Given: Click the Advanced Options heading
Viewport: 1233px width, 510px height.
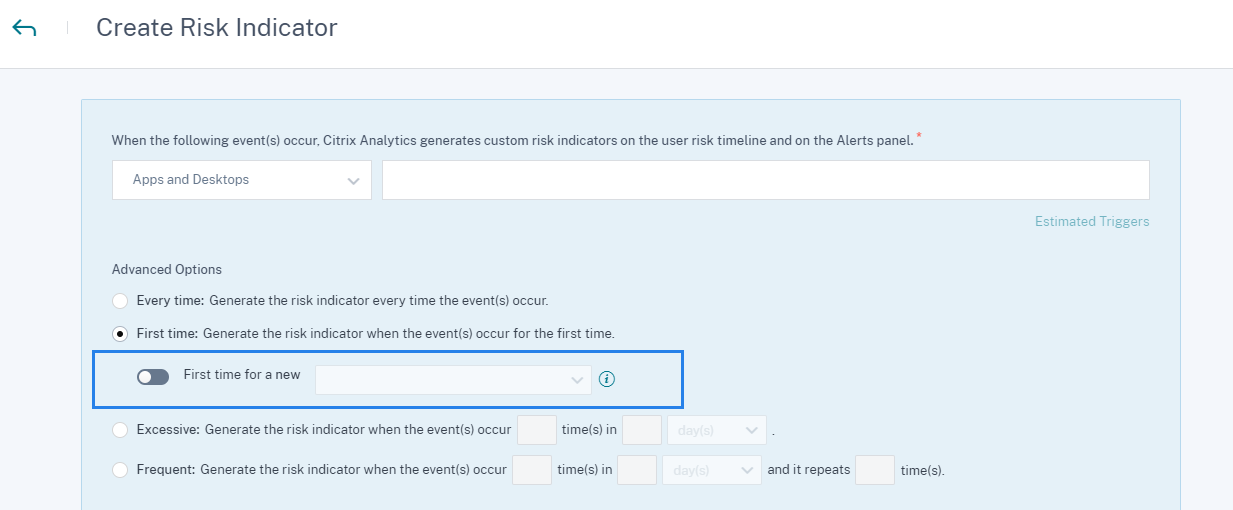Looking at the screenshot, I should point(167,269).
